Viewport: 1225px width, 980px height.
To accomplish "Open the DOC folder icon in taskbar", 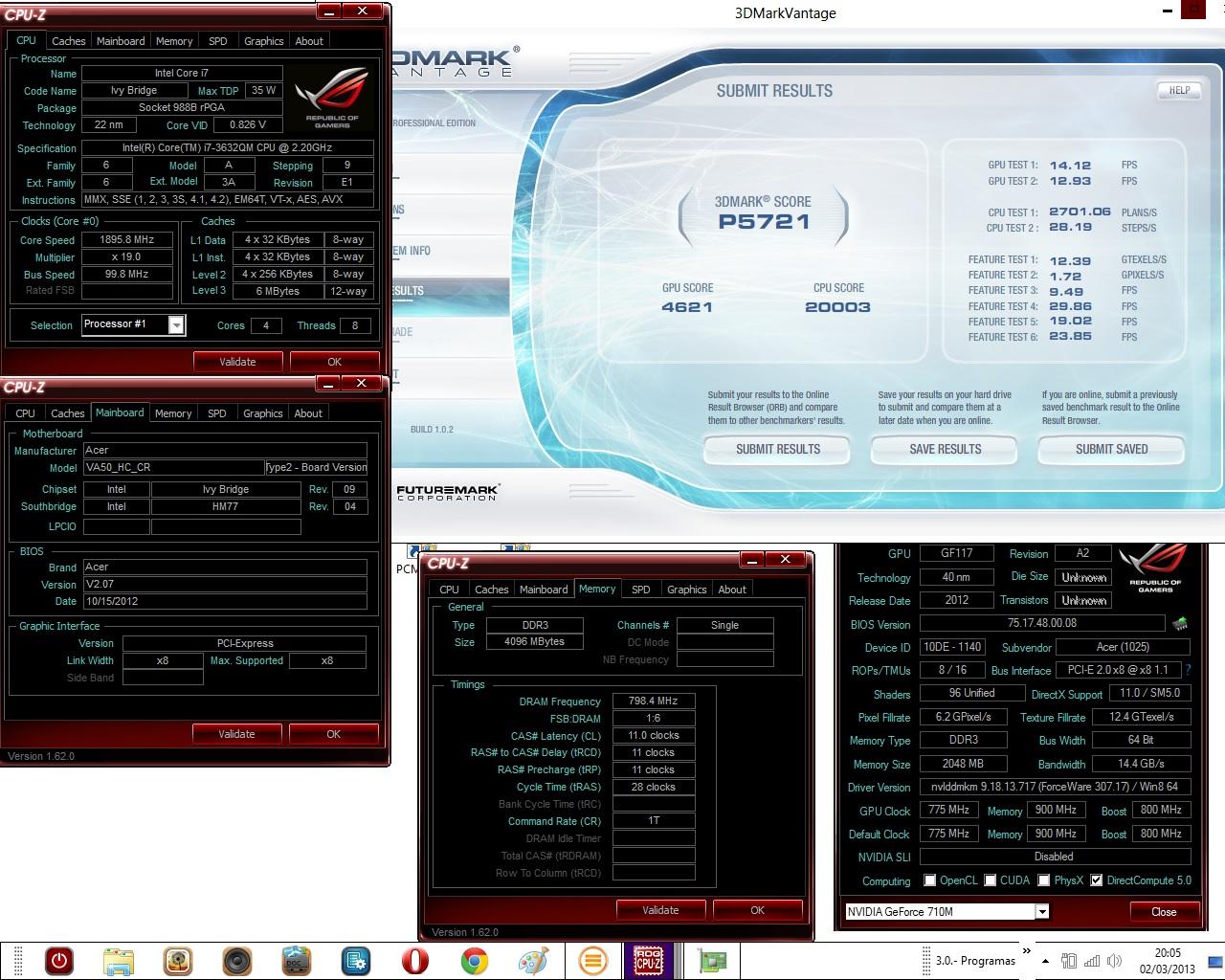I will pos(297,960).
